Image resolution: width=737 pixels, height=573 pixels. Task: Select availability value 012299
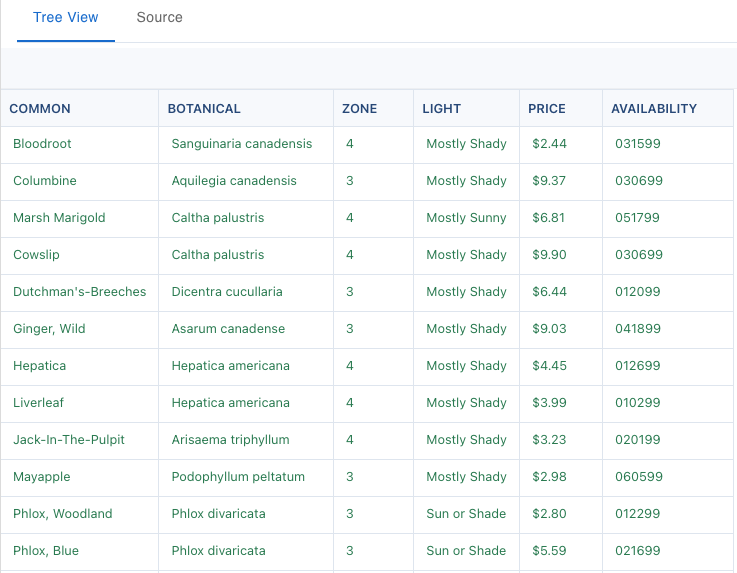[x=668, y=514]
